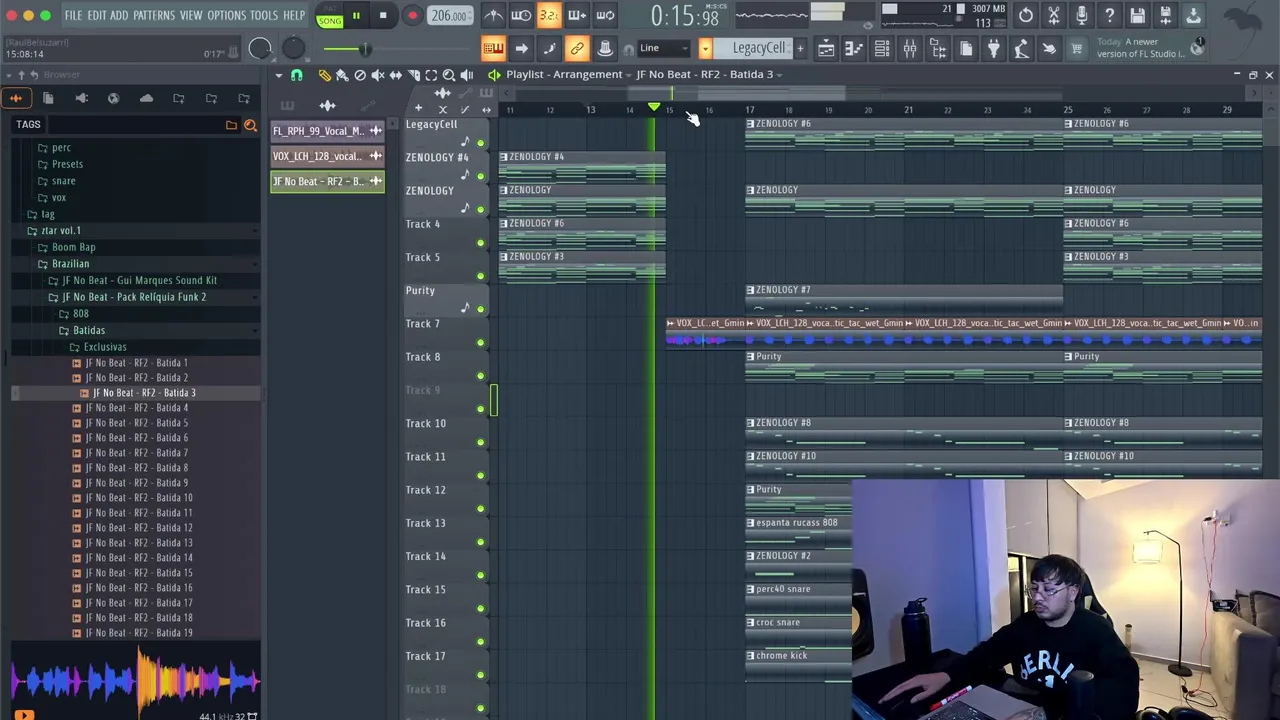Image resolution: width=1280 pixels, height=720 pixels.
Task: Mute Track 13 using its green light
Action: tap(480, 542)
